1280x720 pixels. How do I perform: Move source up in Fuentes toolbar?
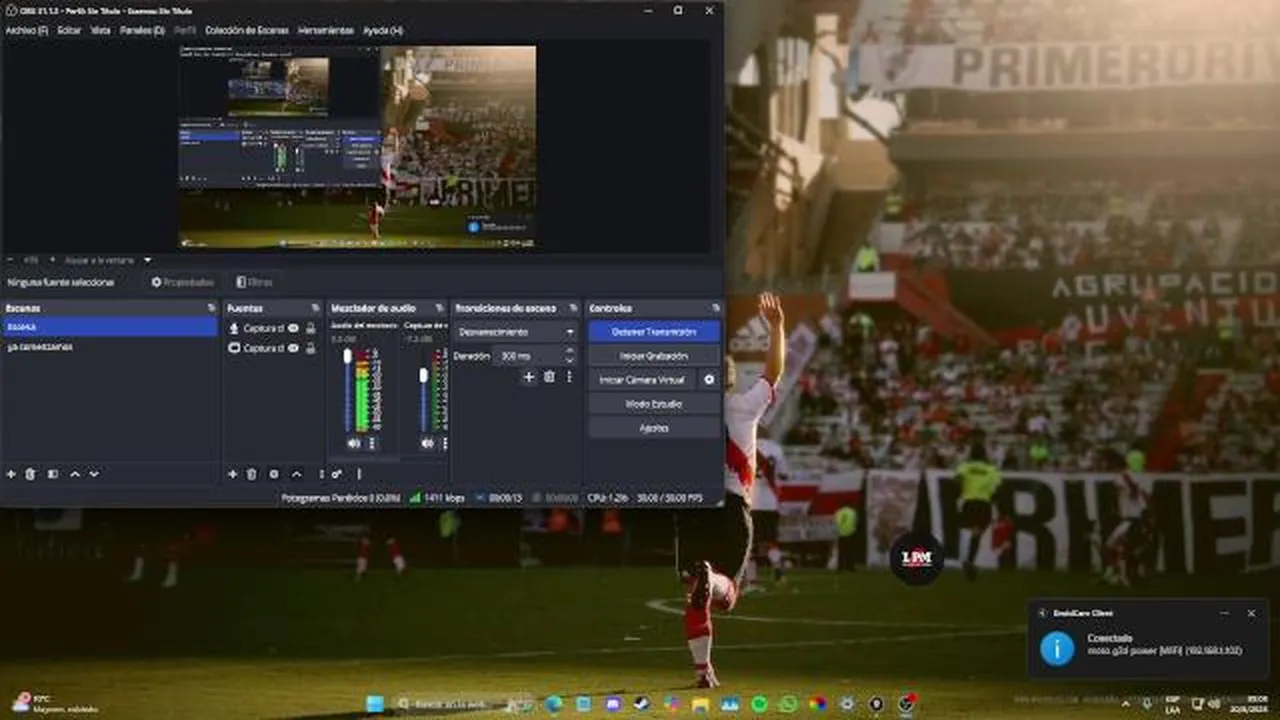click(296, 474)
